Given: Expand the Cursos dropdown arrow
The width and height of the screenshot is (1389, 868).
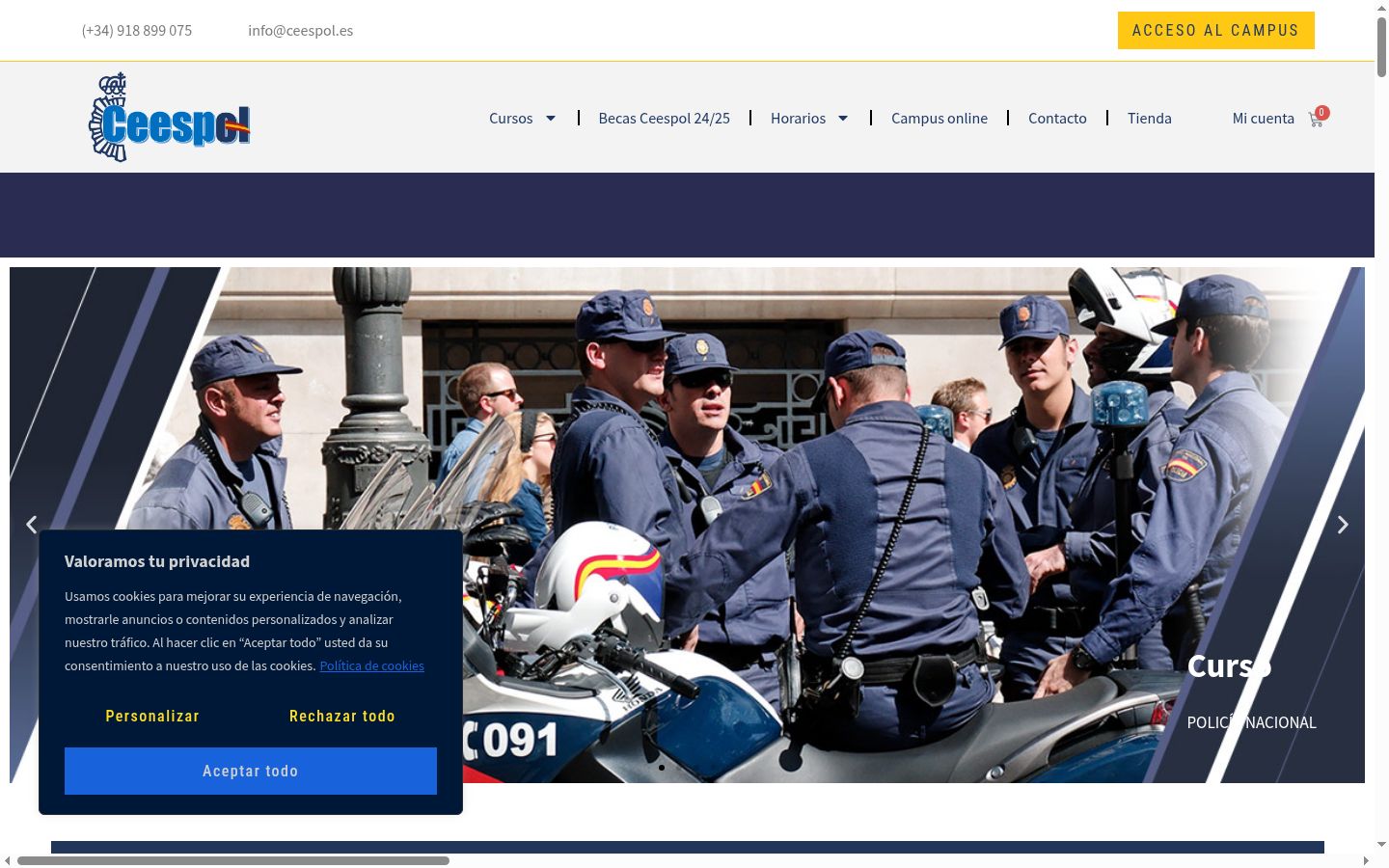Looking at the screenshot, I should (551, 118).
